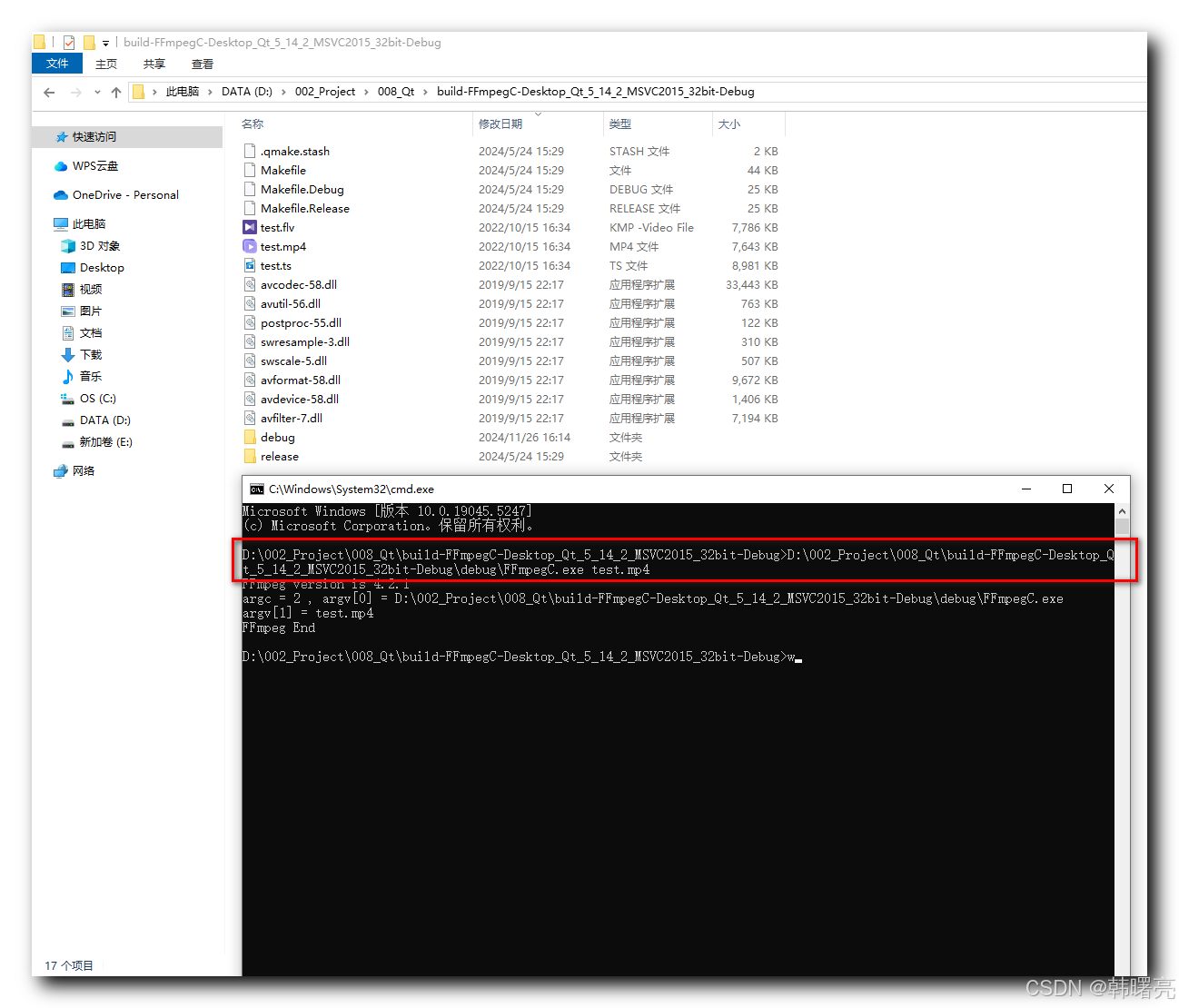This screenshot has width=1179, height=1008.
Task: Select the avformat-58.dll file name
Action: pyautogui.click(x=301, y=380)
